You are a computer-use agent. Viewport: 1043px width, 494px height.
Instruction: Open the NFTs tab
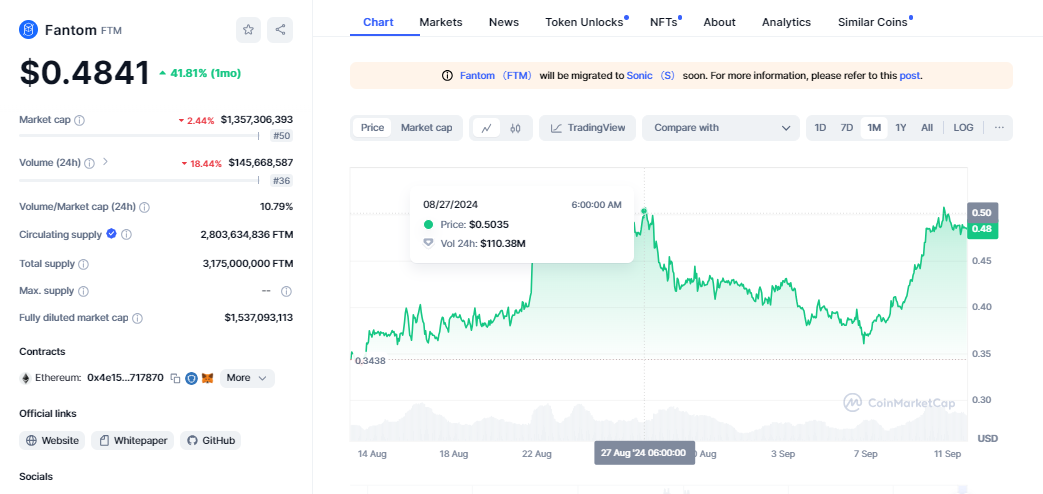tap(663, 22)
